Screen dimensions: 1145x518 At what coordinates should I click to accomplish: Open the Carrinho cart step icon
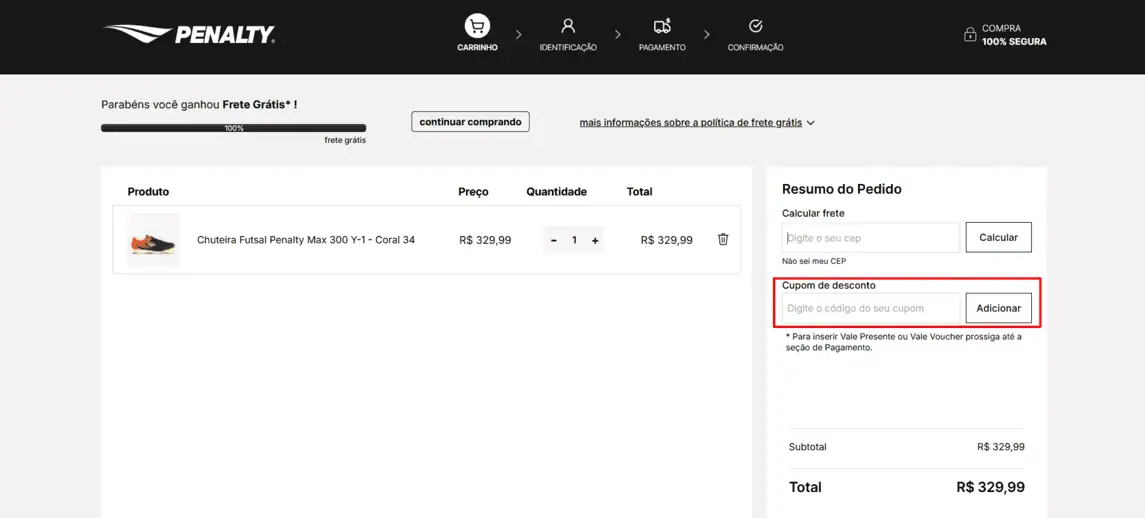tap(478, 27)
